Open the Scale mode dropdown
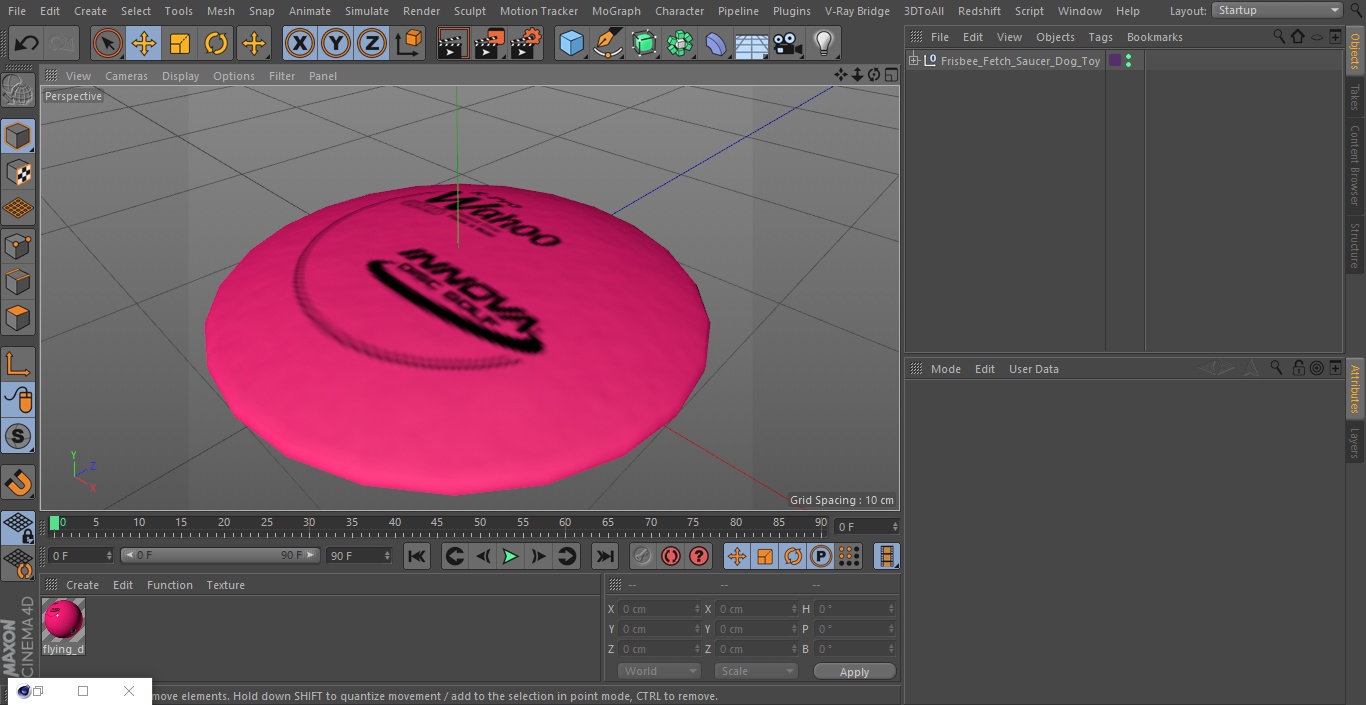Viewport: 1366px width, 705px height. coord(756,671)
